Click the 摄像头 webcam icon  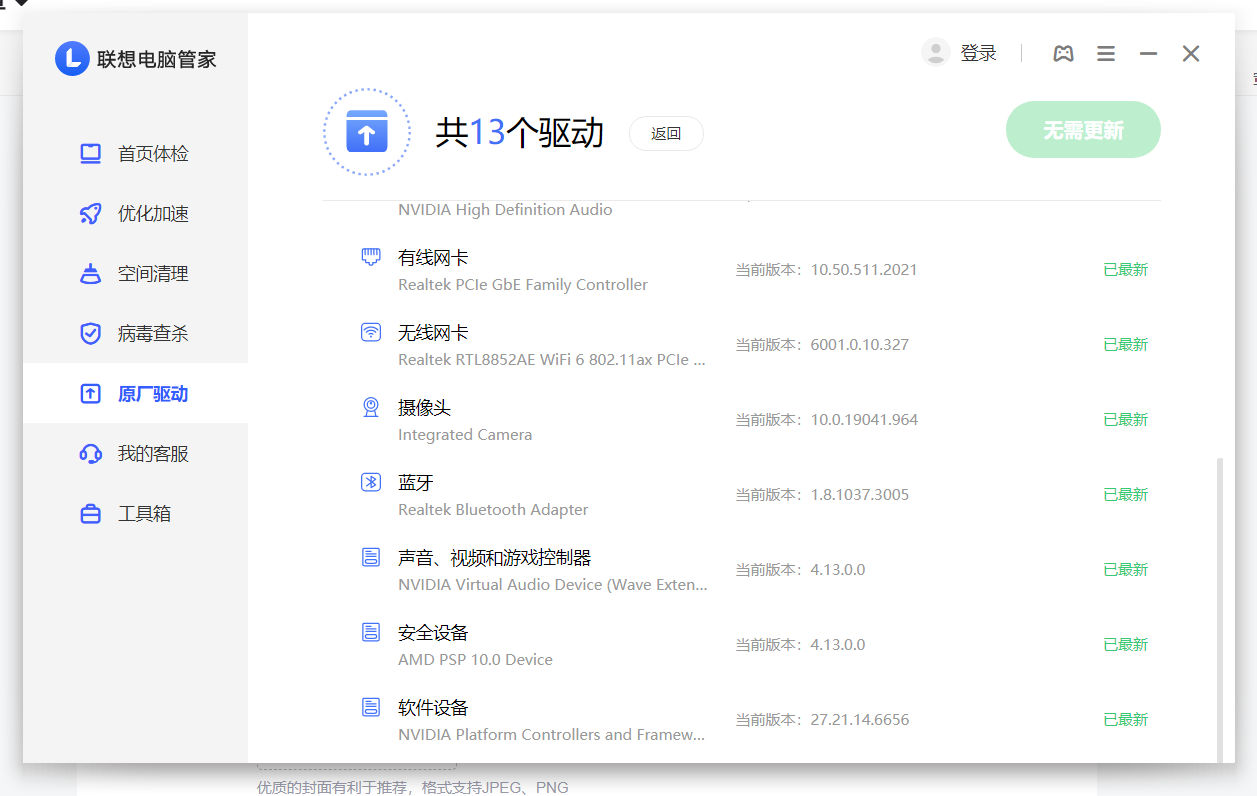pyautogui.click(x=371, y=407)
